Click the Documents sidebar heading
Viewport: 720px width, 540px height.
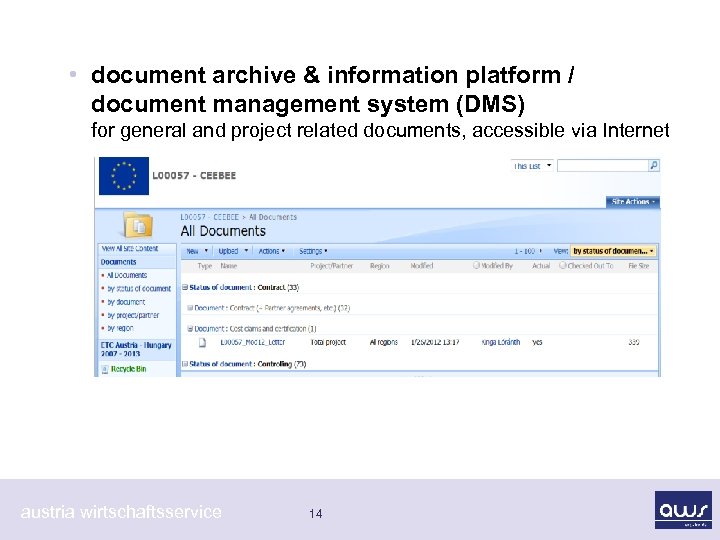click(118, 262)
